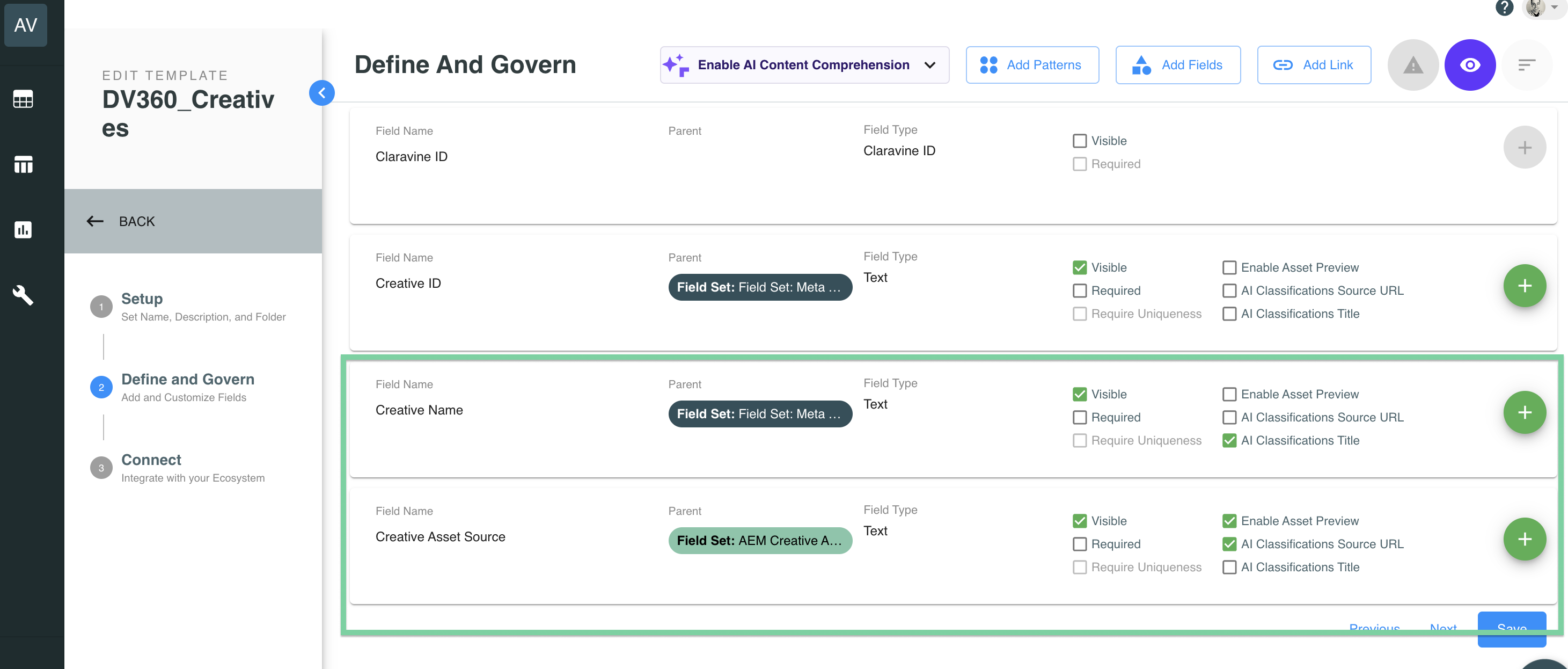Click green plus button for Creative Name

pos(1524,412)
